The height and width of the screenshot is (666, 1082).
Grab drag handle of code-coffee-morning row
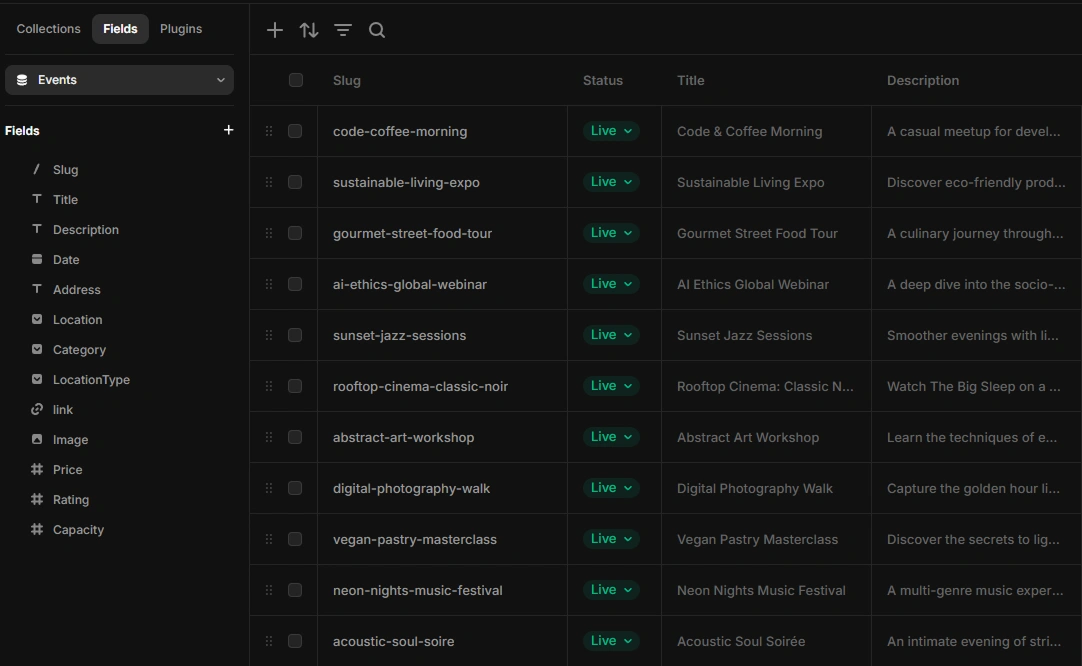(269, 131)
